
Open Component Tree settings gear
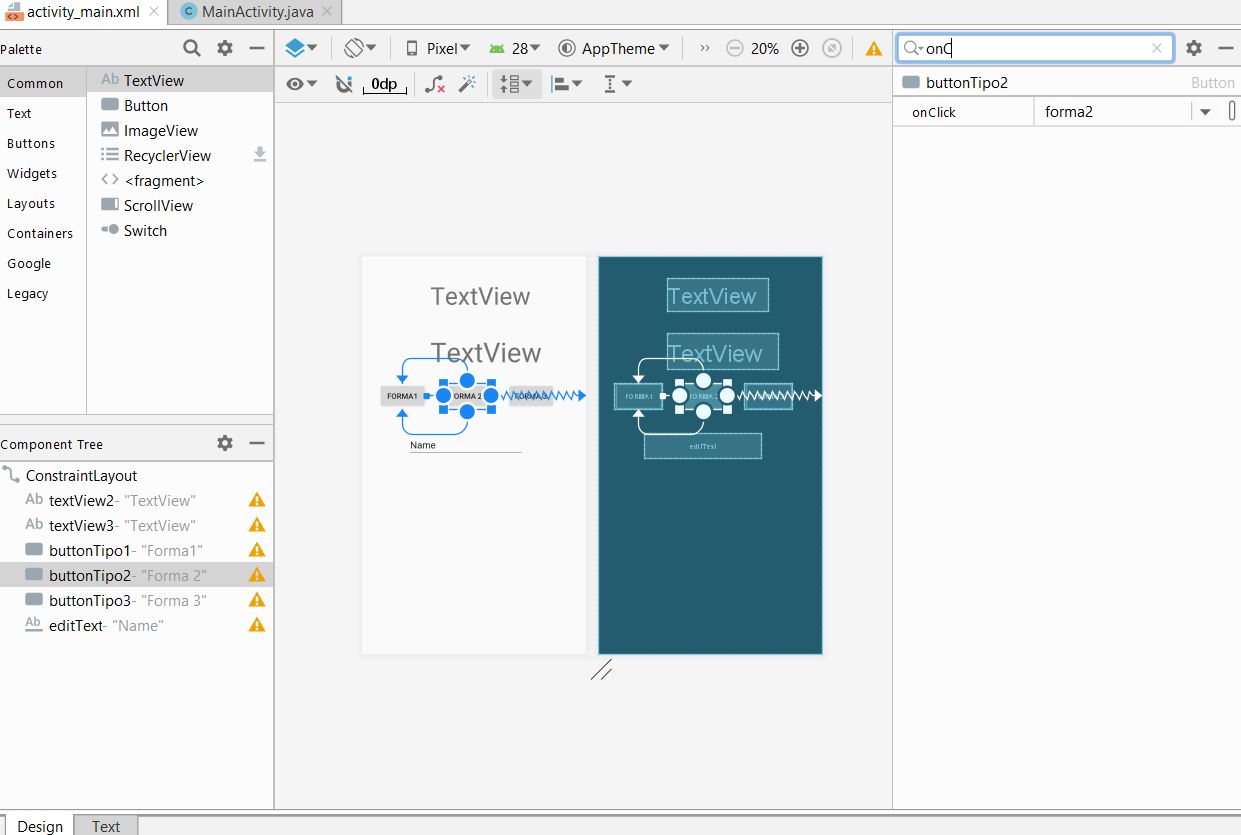tap(225, 443)
